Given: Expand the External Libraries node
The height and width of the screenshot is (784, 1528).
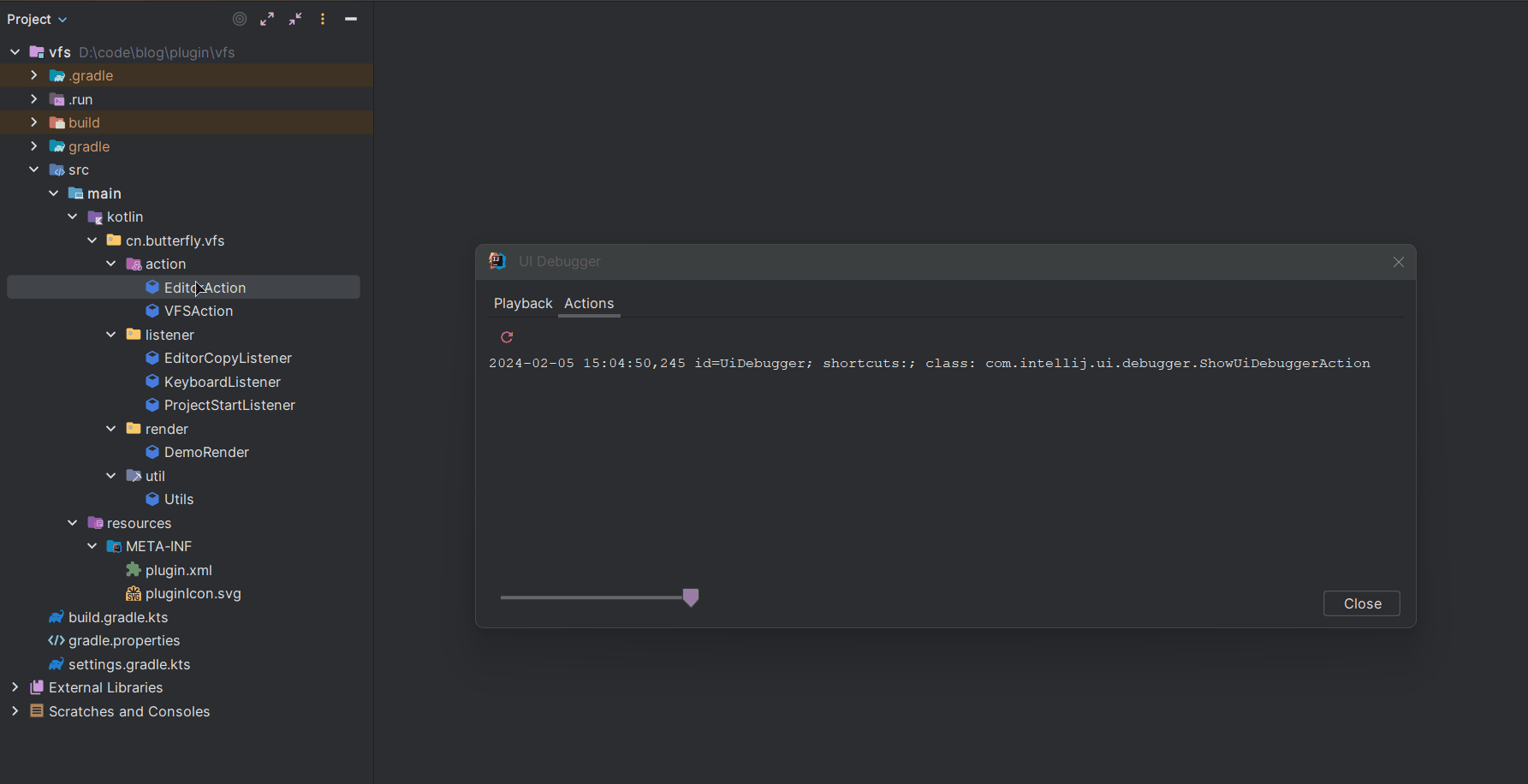Looking at the screenshot, I should [15, 687].
